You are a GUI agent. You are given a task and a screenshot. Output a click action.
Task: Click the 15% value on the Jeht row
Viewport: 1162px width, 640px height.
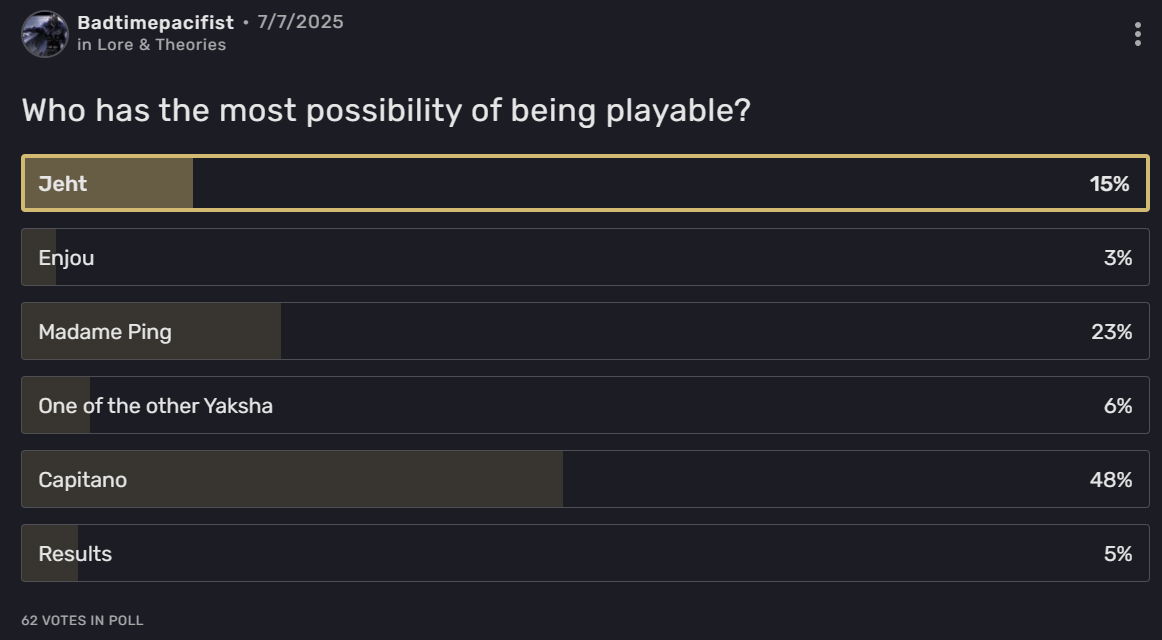[x=1109, y=184]
